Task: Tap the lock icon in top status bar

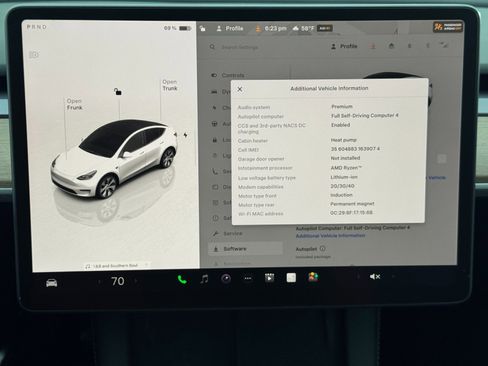Action: coord(203,29)
